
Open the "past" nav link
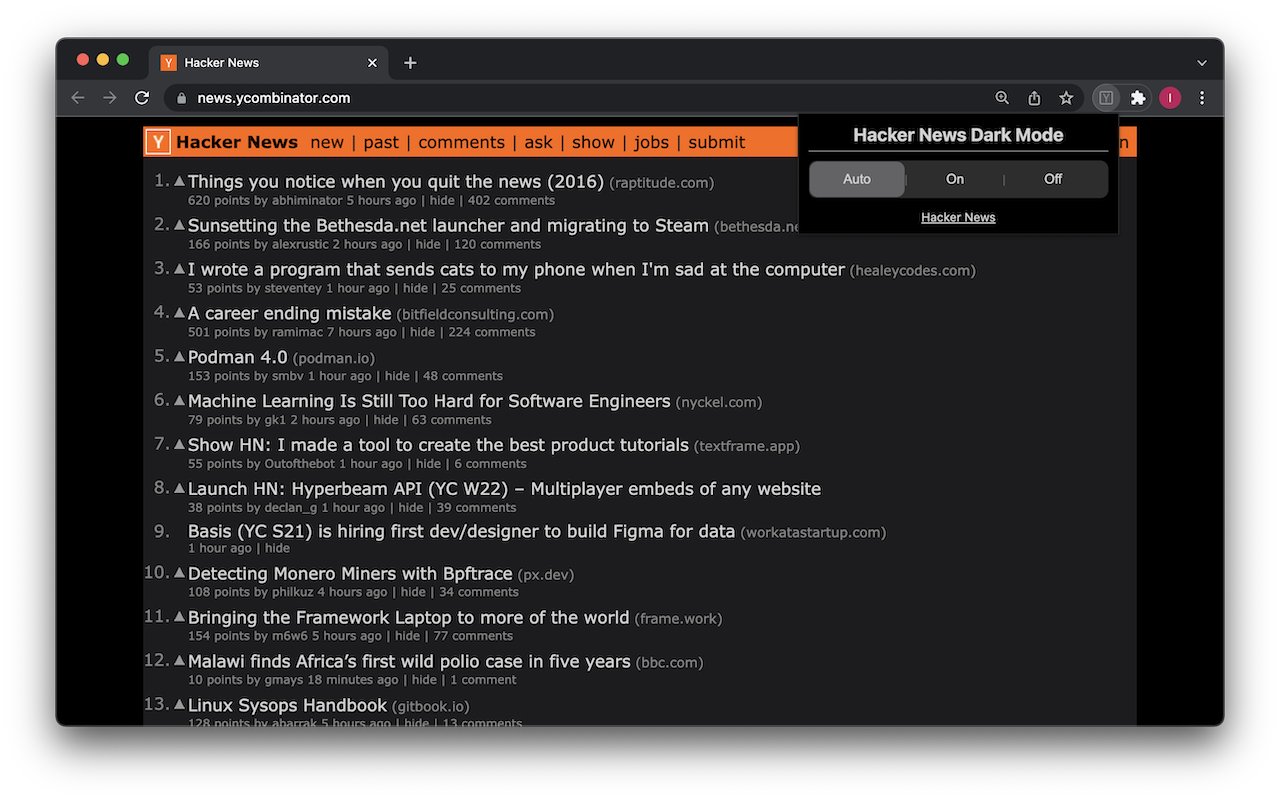tap(381, 142)
